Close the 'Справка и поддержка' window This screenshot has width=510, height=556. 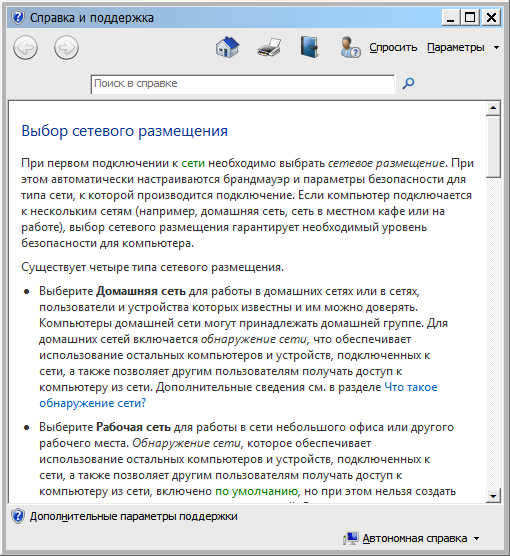pos(491,17)
